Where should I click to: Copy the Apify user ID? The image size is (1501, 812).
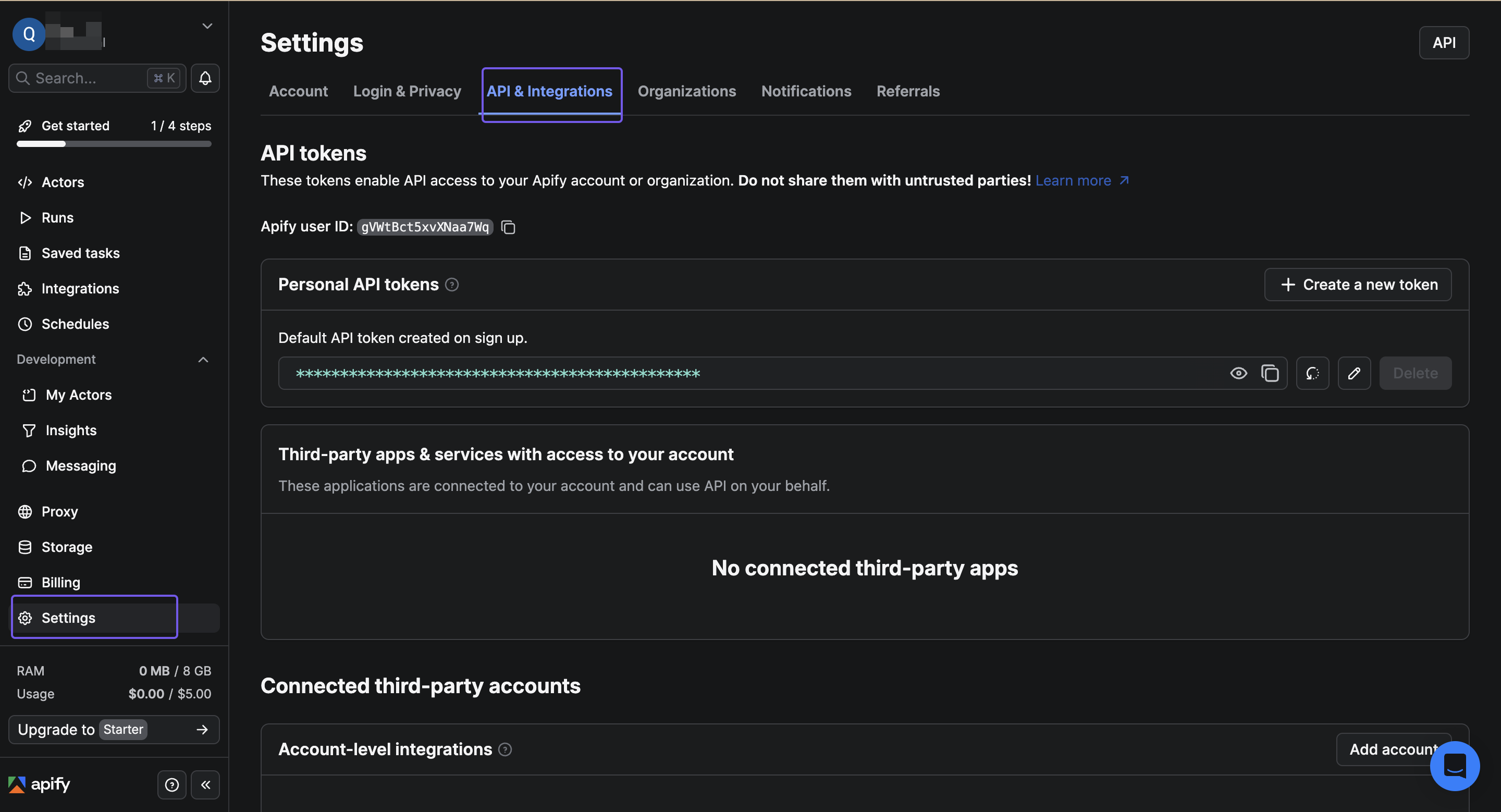click(508, 227)
